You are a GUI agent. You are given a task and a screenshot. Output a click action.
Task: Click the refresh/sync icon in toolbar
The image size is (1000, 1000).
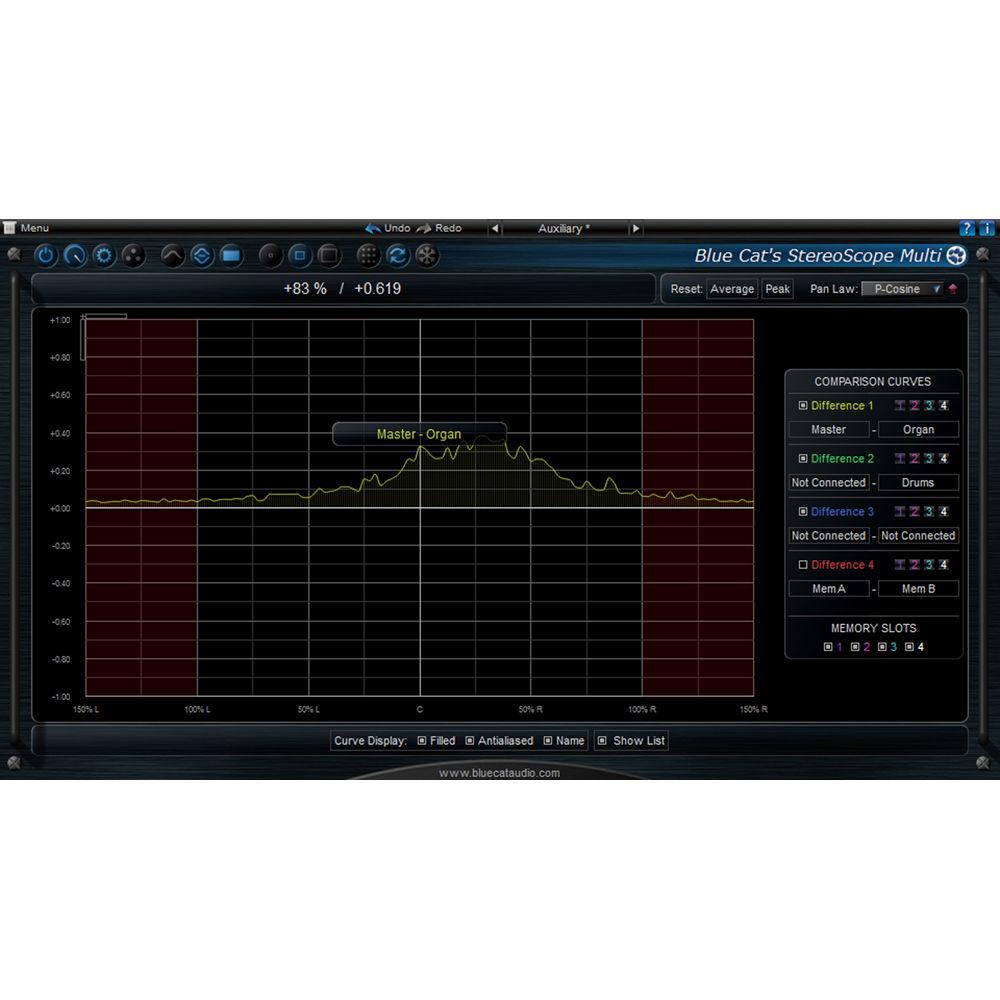pyautogui.click(x=396, y=256)
